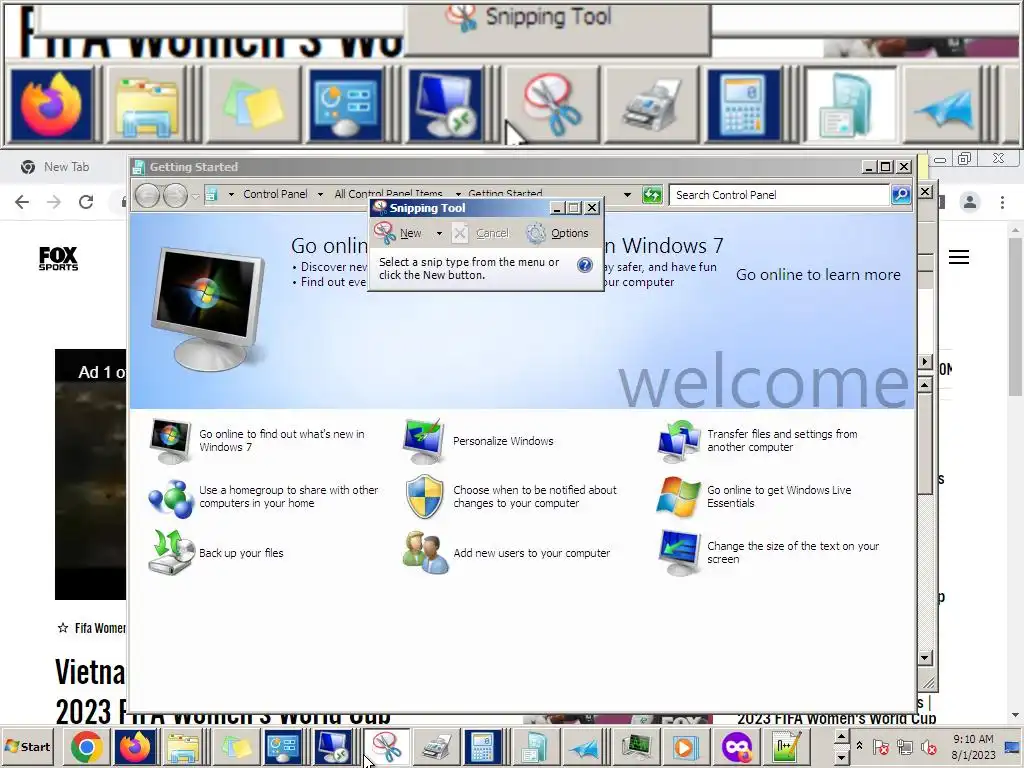1024x768 pixels.
Task: Click the Start button
Action: pyautogui.click(x=28, y=746)
